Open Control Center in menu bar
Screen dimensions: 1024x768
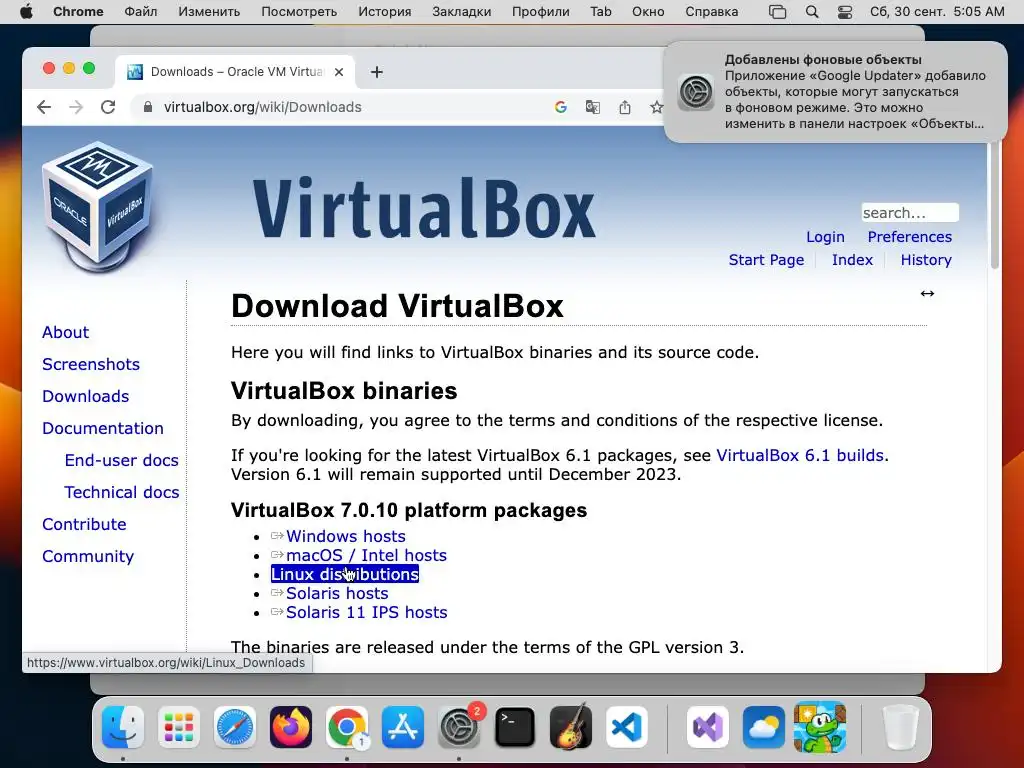844,12
